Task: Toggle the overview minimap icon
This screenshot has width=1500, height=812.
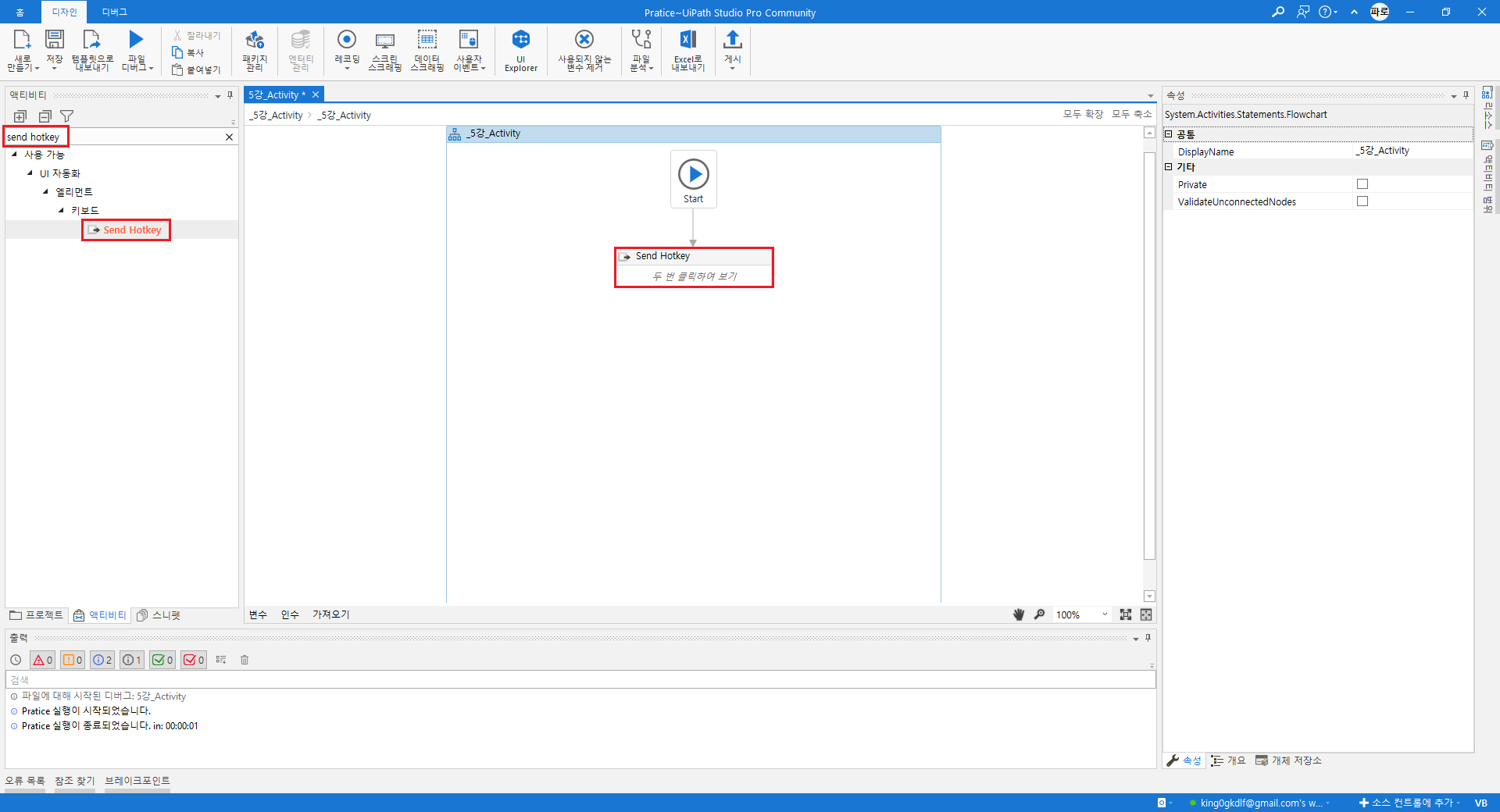Action: click(x=1146, y=614)
